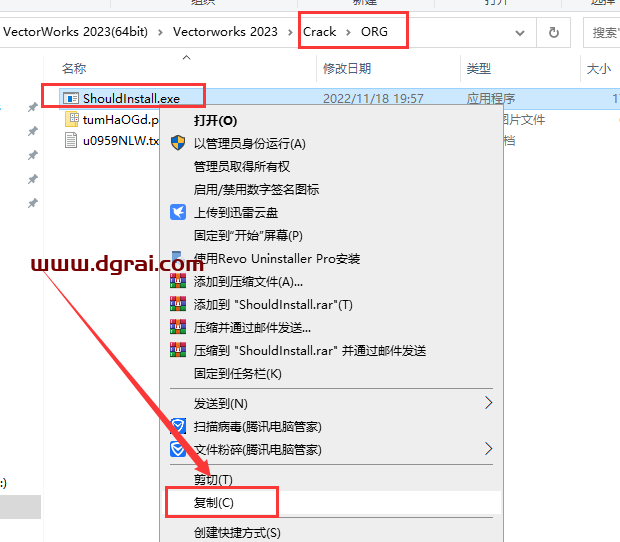This screenshot has width=620, height=542.
Task: Open 发送到(N) menu entry
Action: (x=331, y=403)
